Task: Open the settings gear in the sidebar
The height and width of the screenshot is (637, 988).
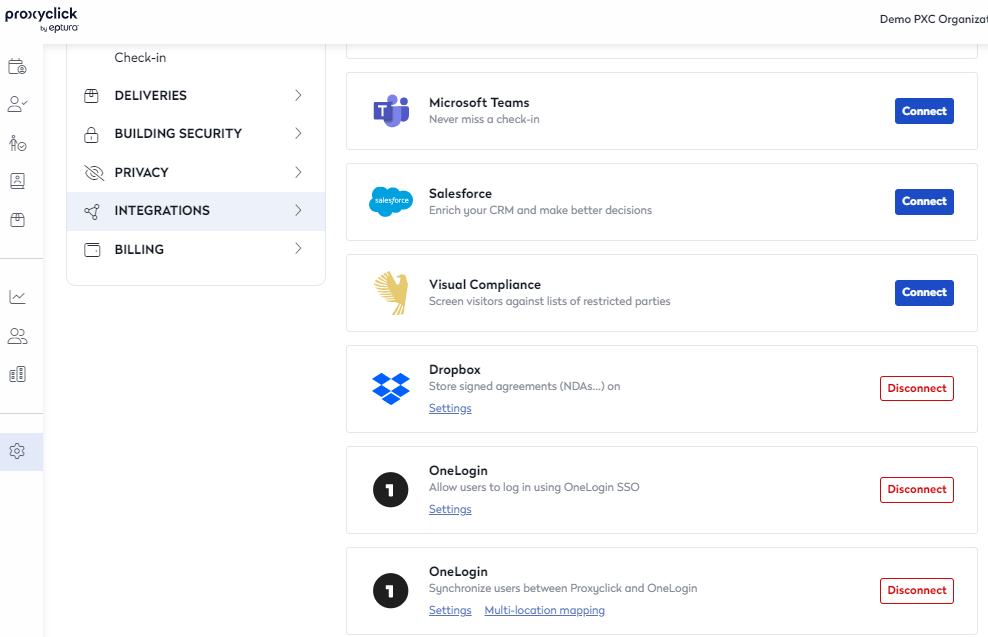Action: tap(17, 451)
